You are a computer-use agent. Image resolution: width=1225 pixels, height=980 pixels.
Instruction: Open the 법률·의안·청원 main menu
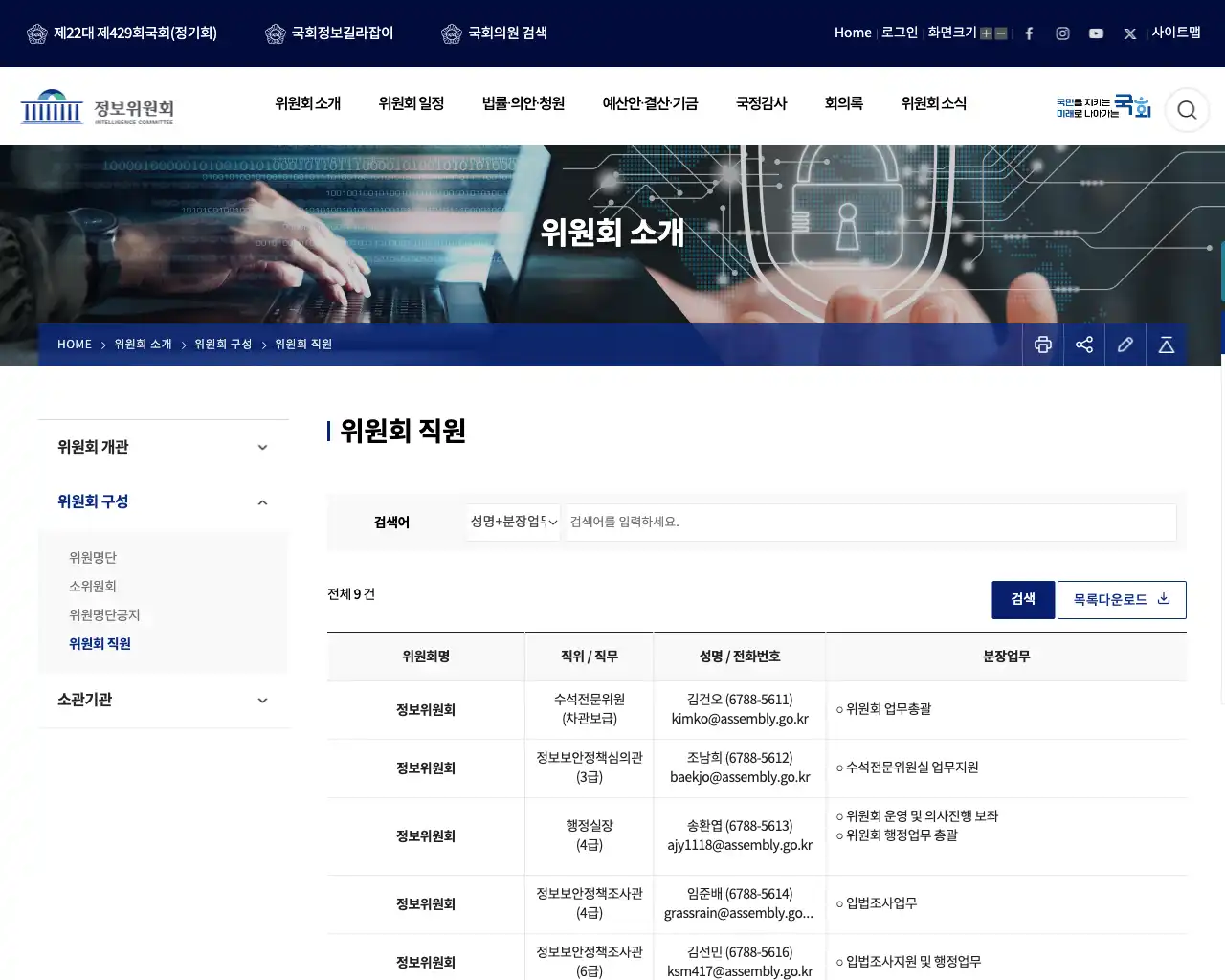tap(523, 103)
